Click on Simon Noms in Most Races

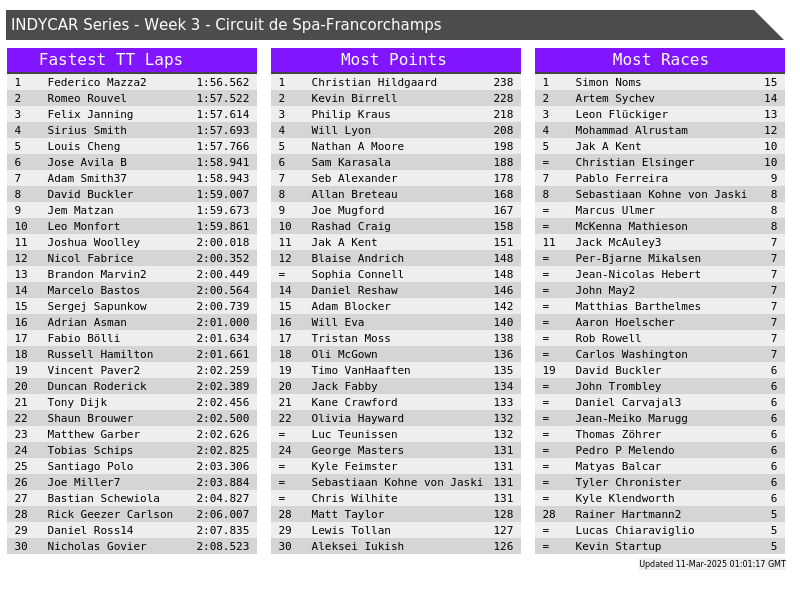point(608,83)
